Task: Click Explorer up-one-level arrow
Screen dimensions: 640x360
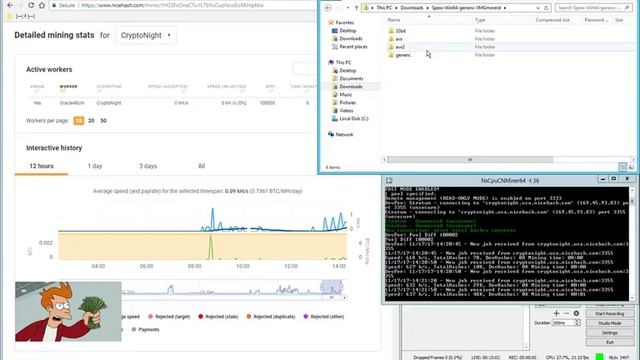Action: (356, 8)
